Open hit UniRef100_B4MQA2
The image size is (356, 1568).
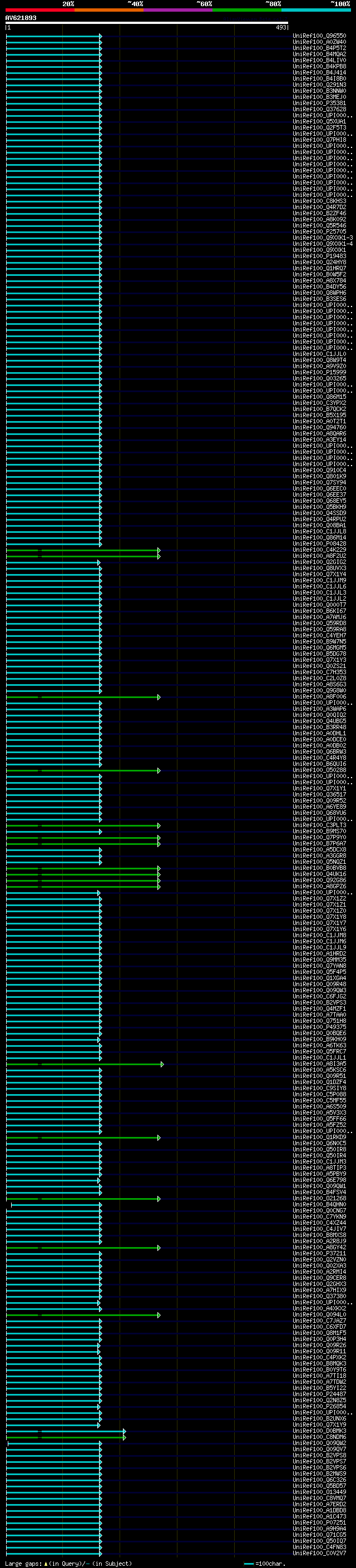[319, 54]
